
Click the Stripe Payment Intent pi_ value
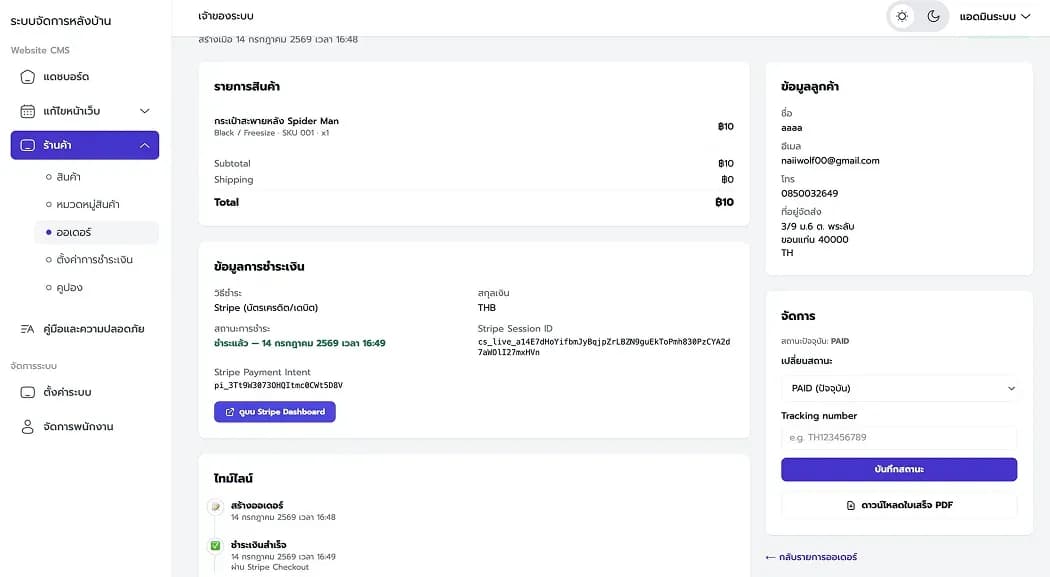pos(279,386)
